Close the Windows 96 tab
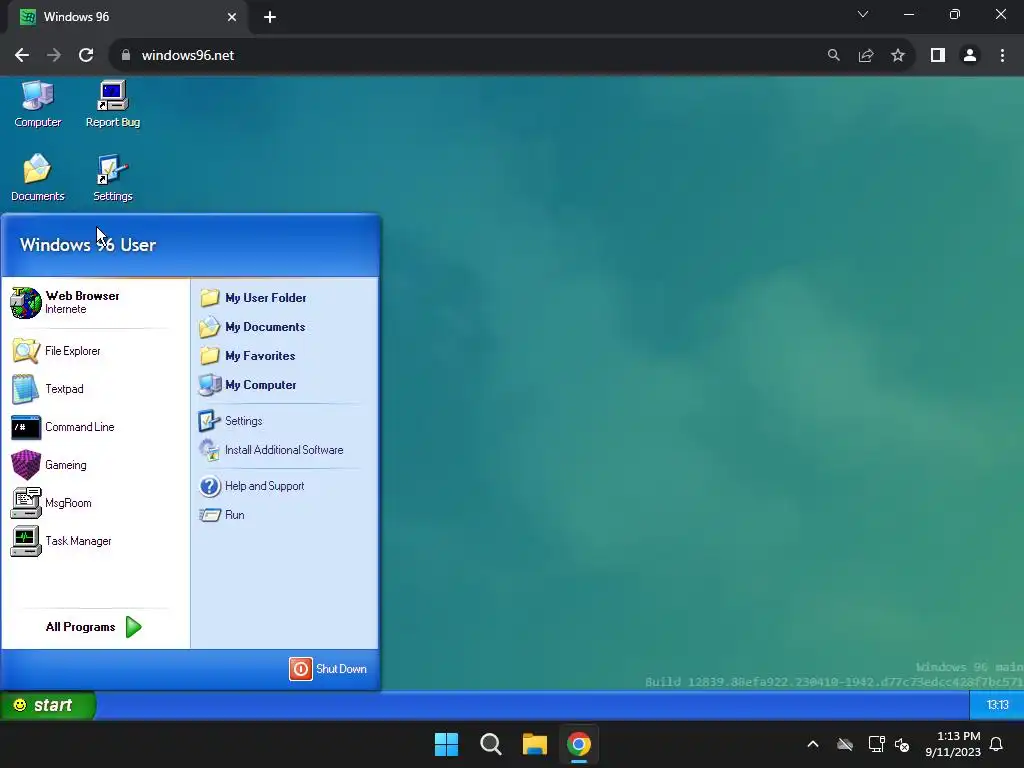1024x768 pixels. coord(232,17)
